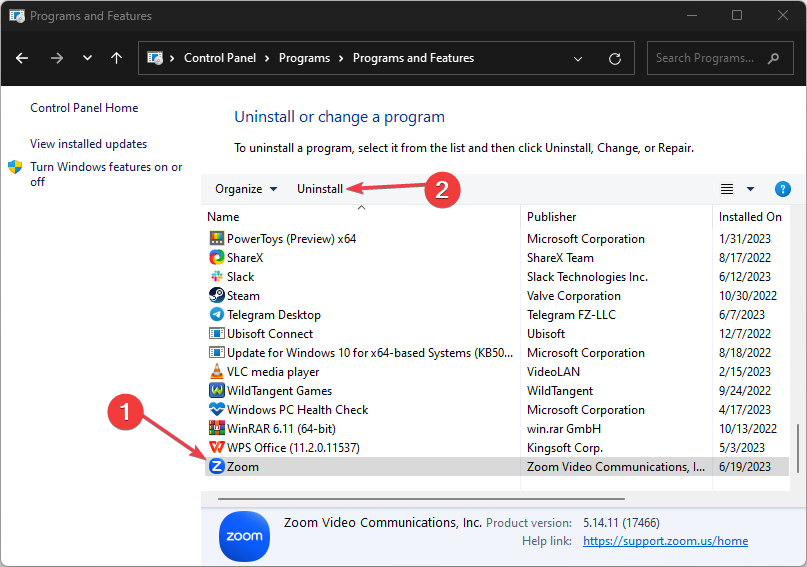
Task: Select Slack program name in the list
Action: (240, 277)
